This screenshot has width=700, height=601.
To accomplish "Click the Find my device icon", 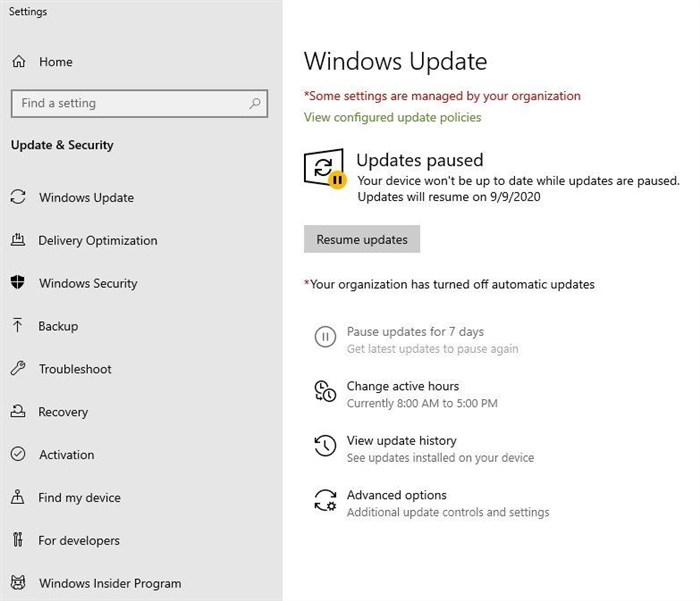I will pyautogui.click(x=17, y=497).
